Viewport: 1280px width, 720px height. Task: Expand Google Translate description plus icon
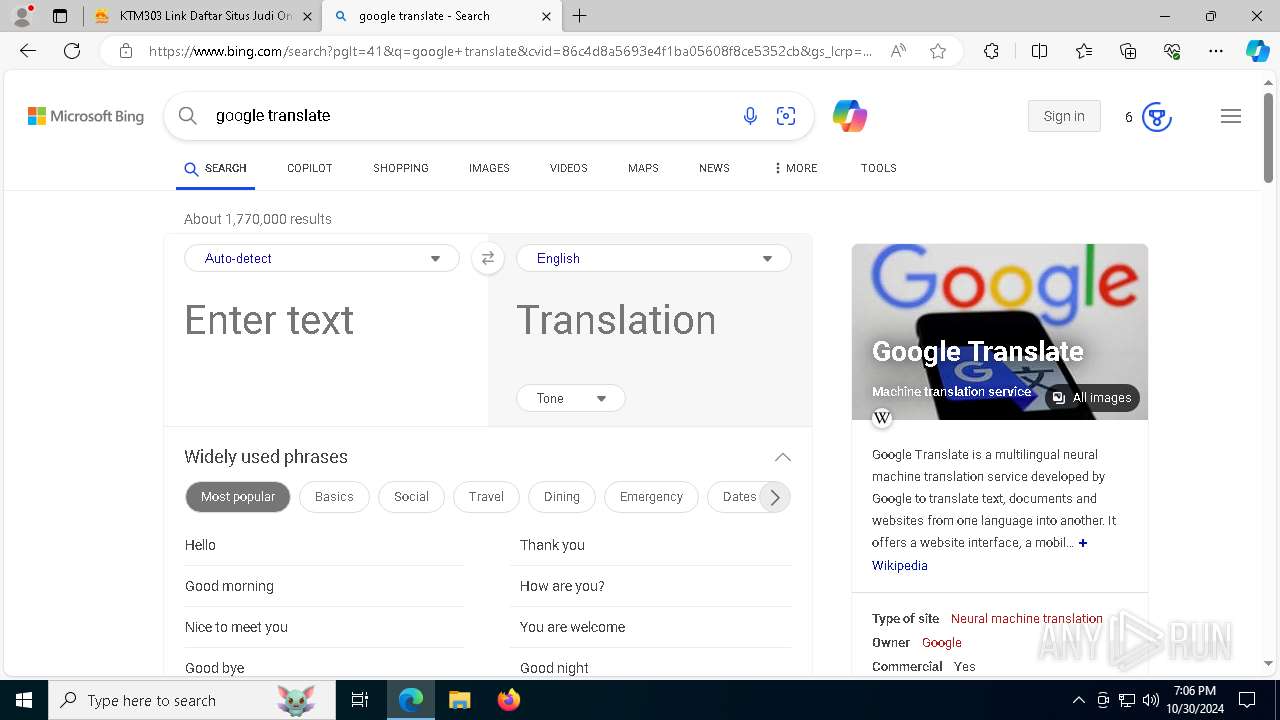1083,543
